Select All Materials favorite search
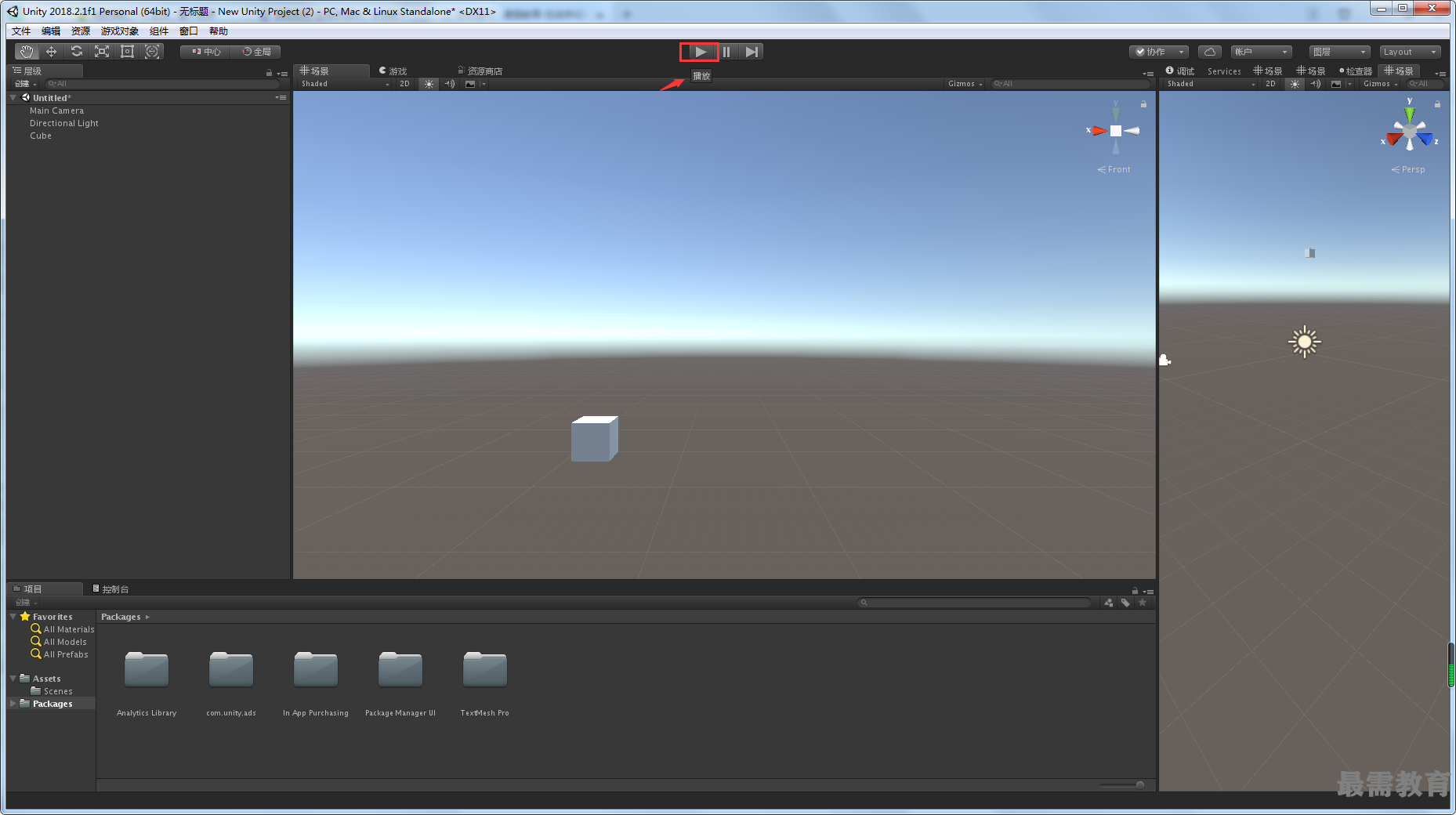 [x=63, y=629]
